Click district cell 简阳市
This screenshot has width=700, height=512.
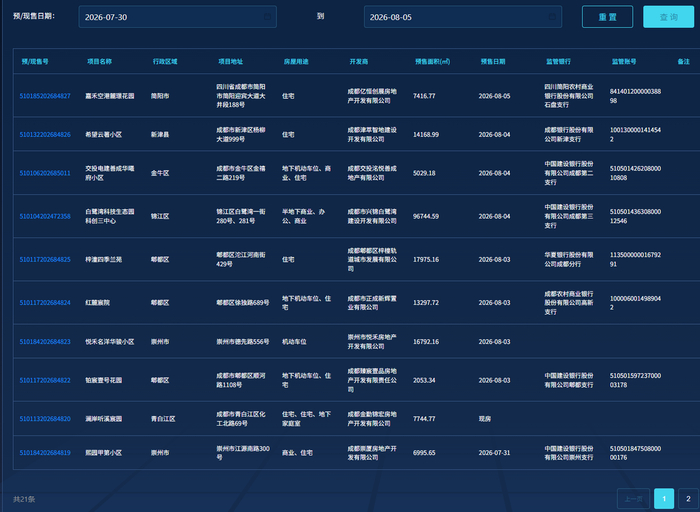(160, 96)
